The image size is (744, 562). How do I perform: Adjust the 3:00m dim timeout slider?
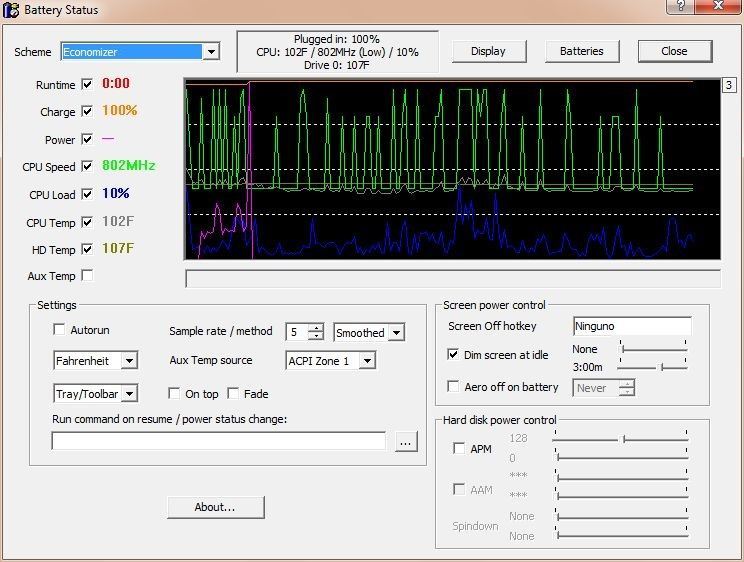(653, 367)
